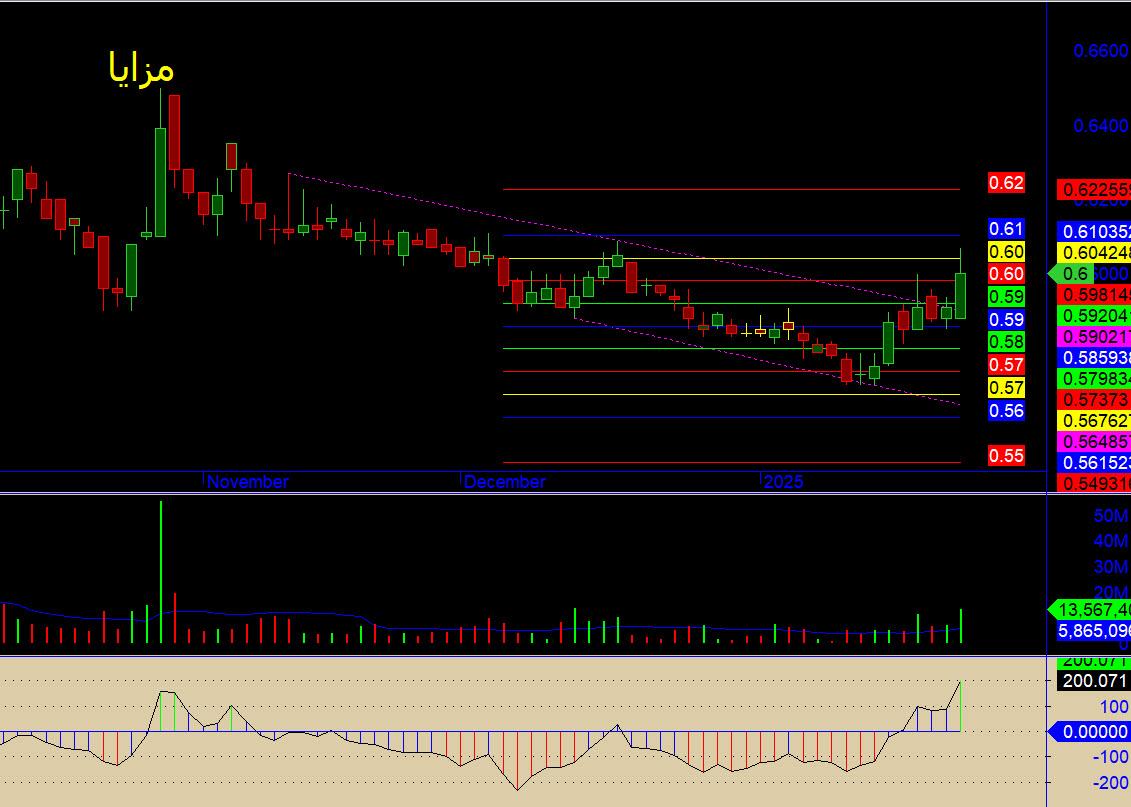Select the red 0.62 level label
Screen dimensions: 1131x807
point(1006,183)
